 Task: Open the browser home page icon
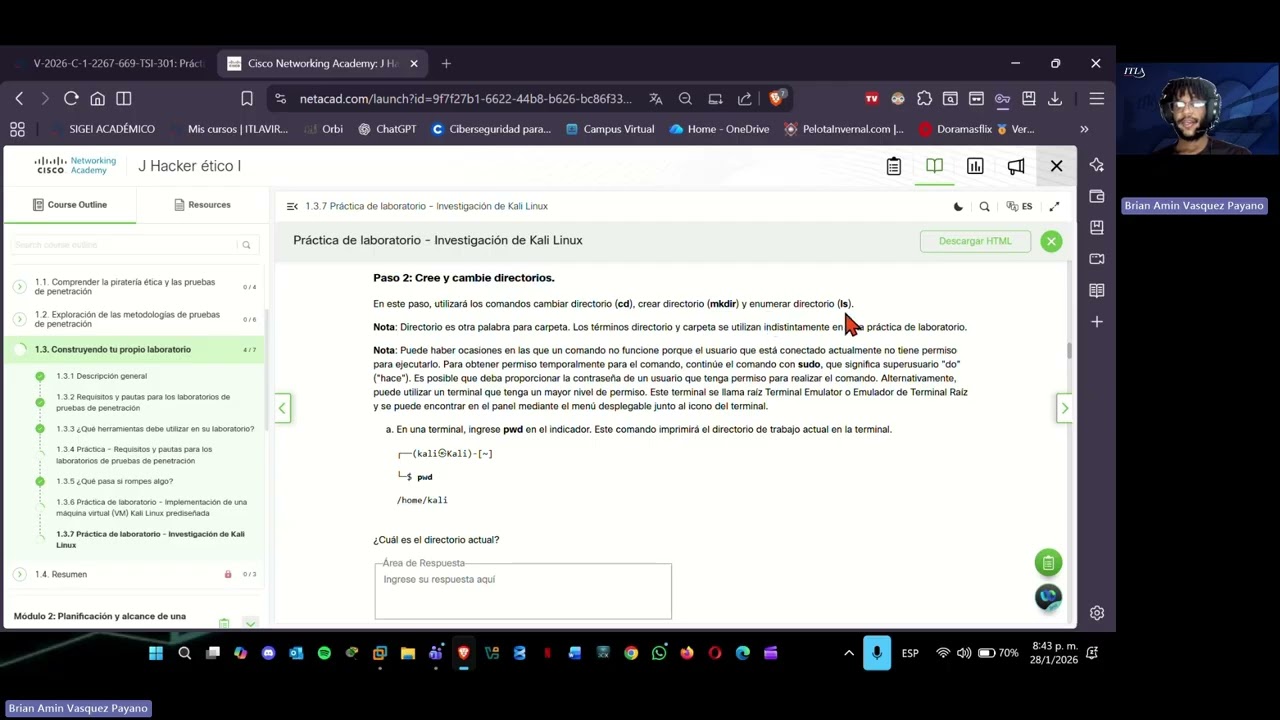(x=97, y=99)
